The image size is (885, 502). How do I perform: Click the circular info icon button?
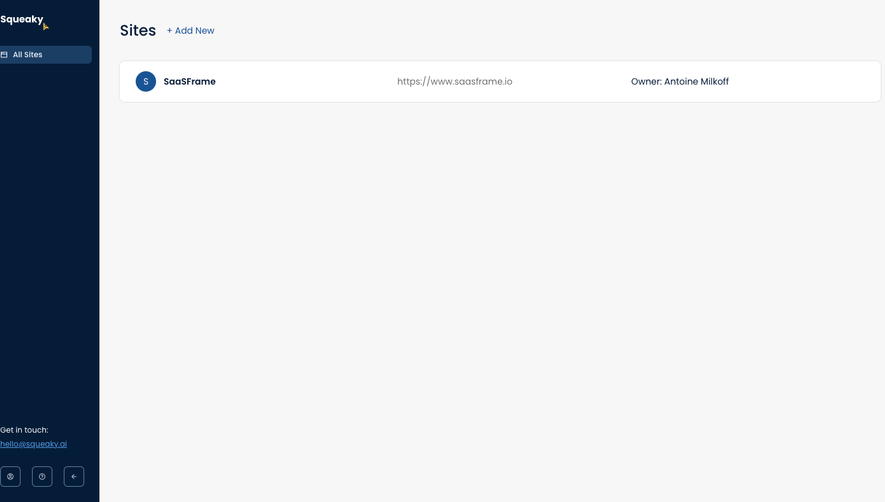42,477
